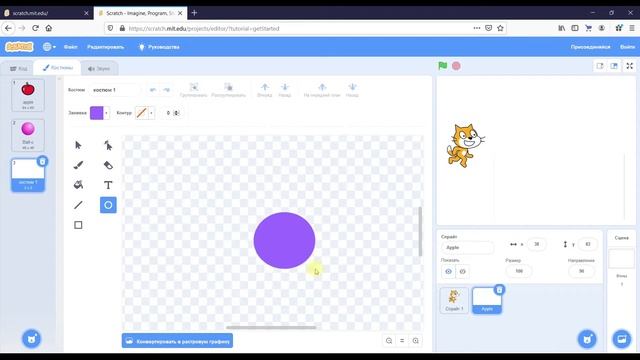Viewport: 640px width, 360px height.
Task: Switch to small stage layout
Action: pos(600,66)
